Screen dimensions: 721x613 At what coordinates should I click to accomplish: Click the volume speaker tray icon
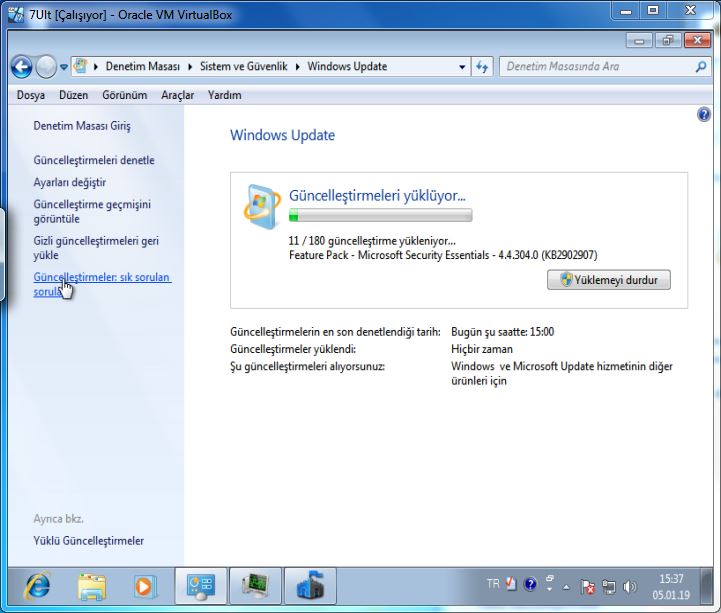tap(629, 587)
